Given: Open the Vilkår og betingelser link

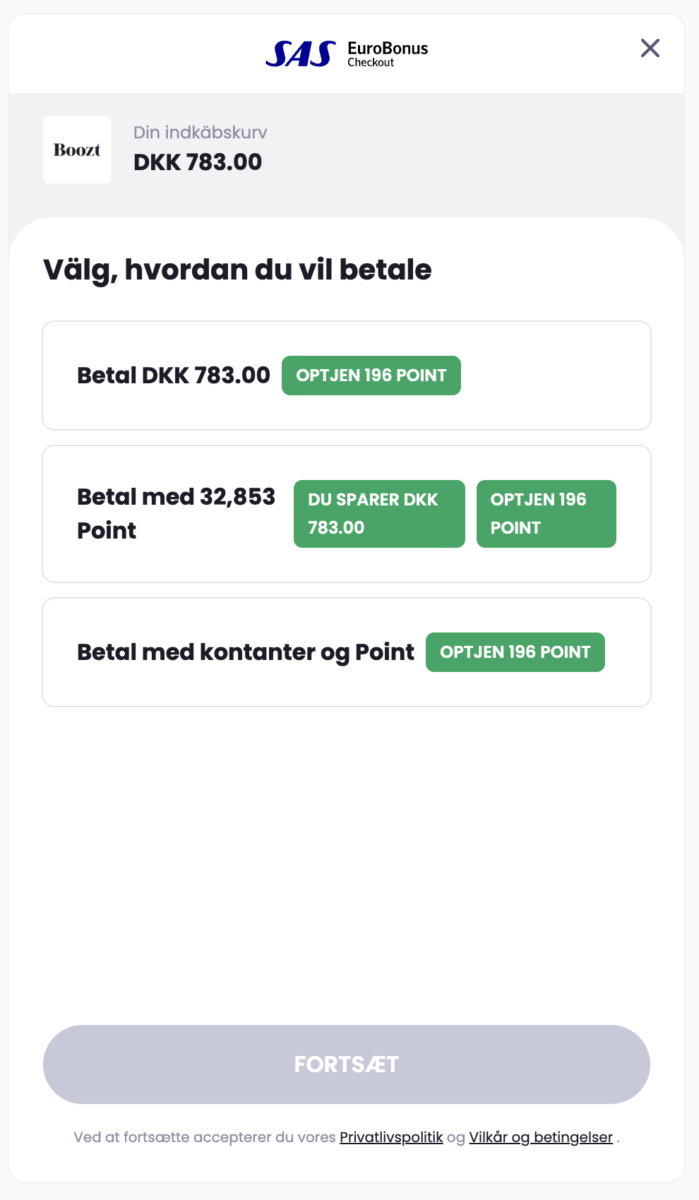Looking at the screenshot, I should tap(541, 1137).
